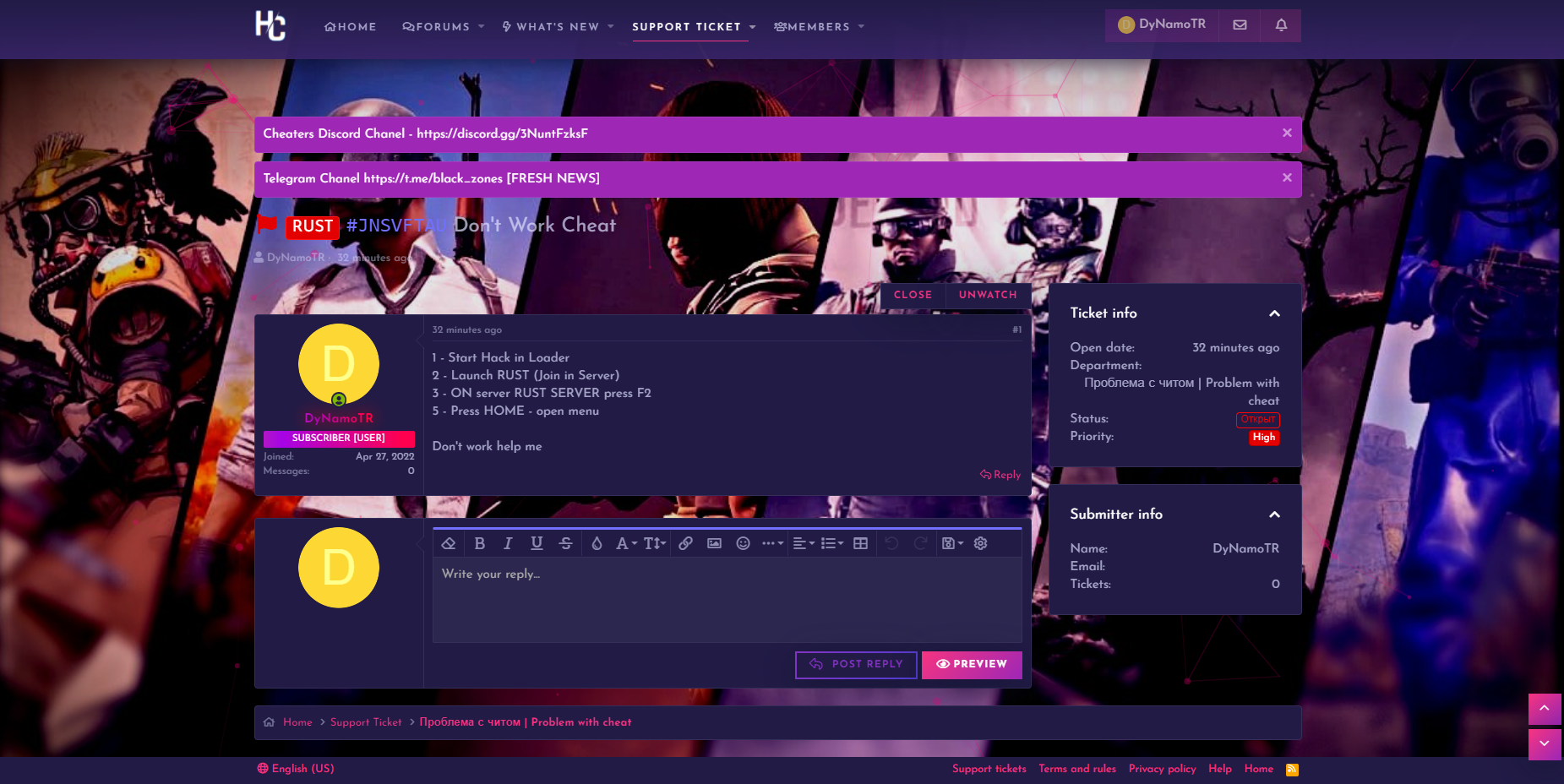Click Reply on the first post
This screenshot has height=784, width=1564.
tap(1000, 475)
